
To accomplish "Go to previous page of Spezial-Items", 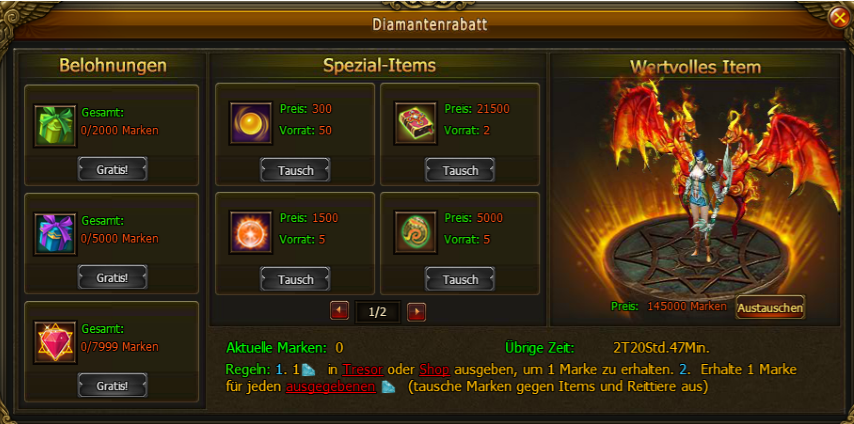I will 339,312.
